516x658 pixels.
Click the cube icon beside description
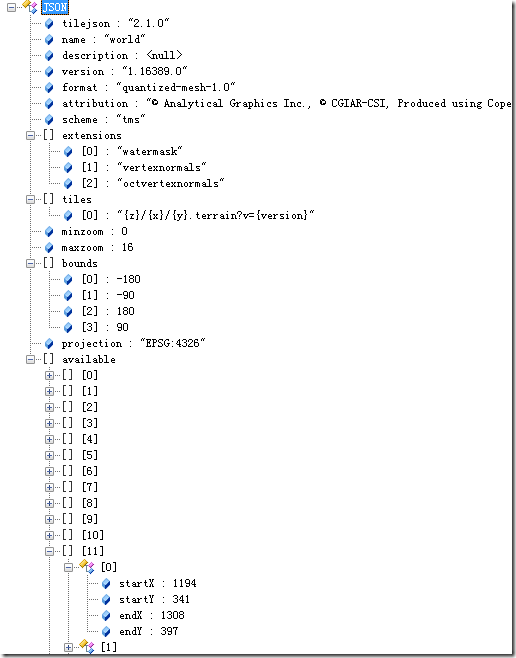(x=49, y=55)
